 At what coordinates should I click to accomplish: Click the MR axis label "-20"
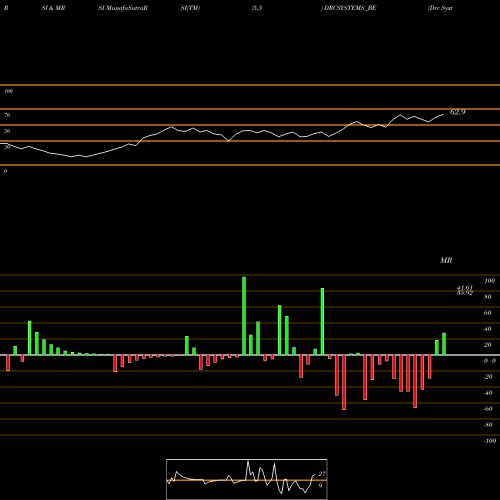[488, 377]
